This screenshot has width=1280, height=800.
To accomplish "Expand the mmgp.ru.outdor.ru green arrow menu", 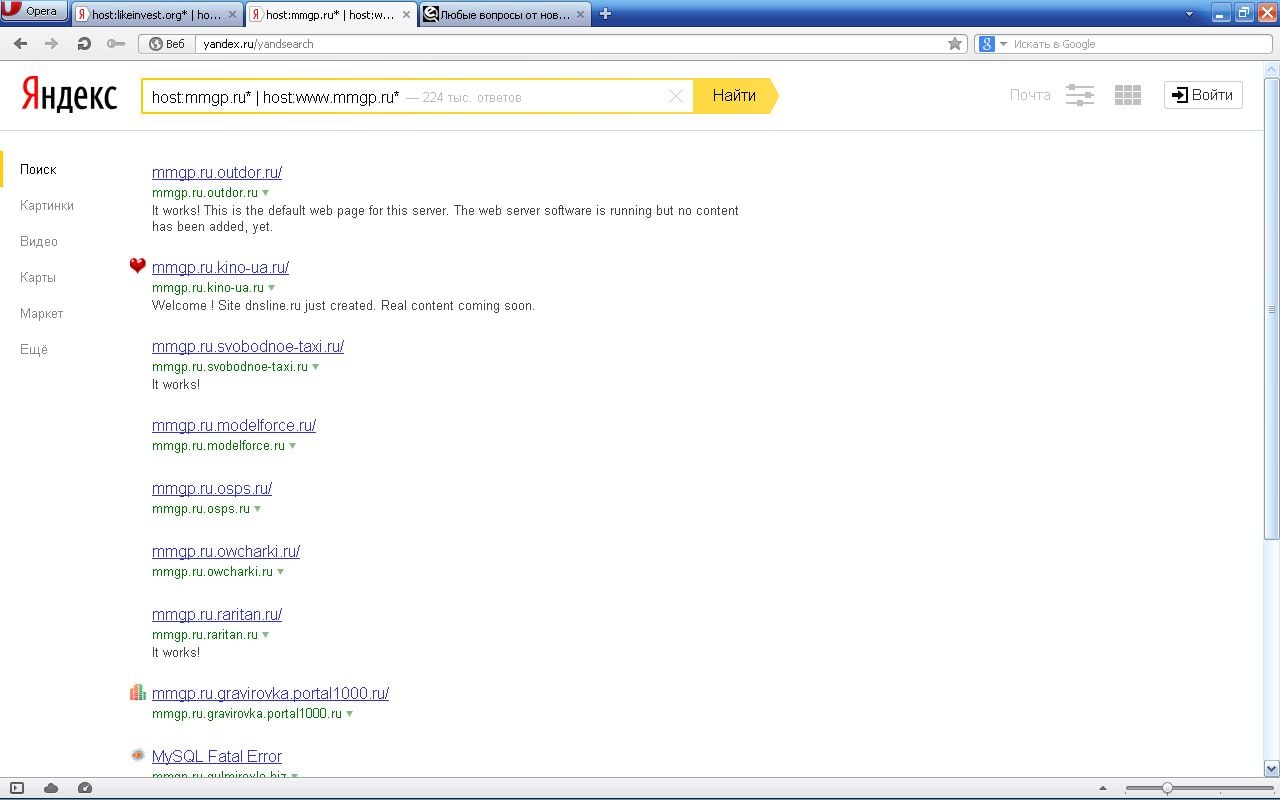I will tap(266, 193).
